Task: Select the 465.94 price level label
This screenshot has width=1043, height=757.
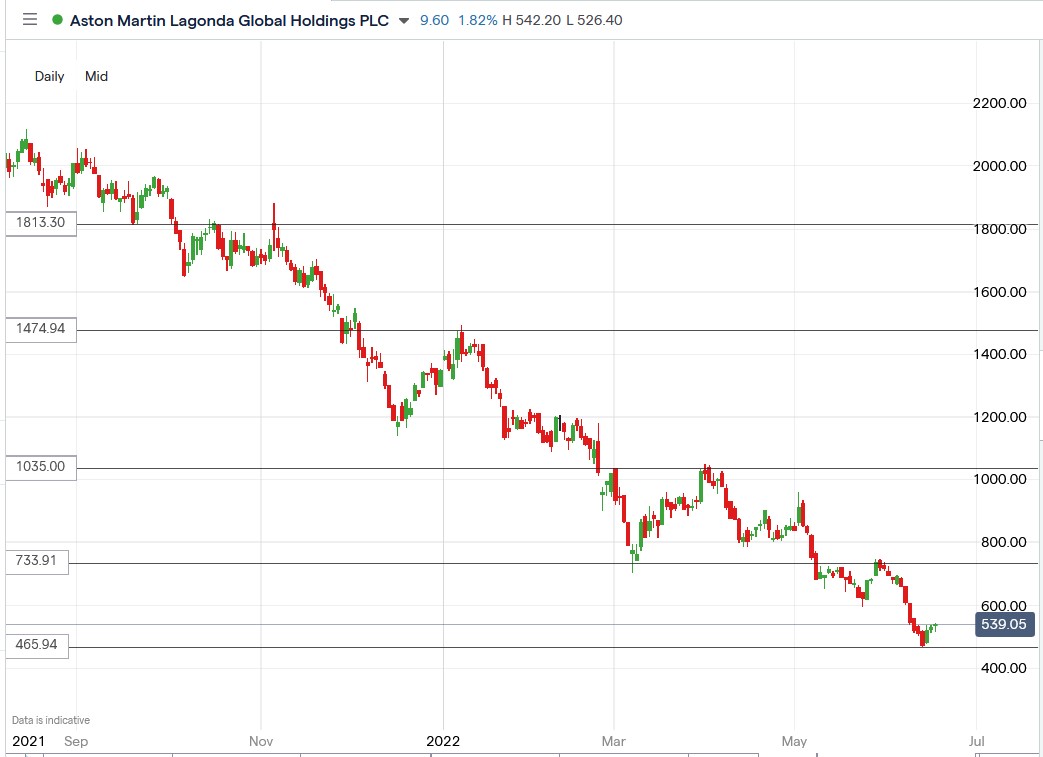Action: 38,646
